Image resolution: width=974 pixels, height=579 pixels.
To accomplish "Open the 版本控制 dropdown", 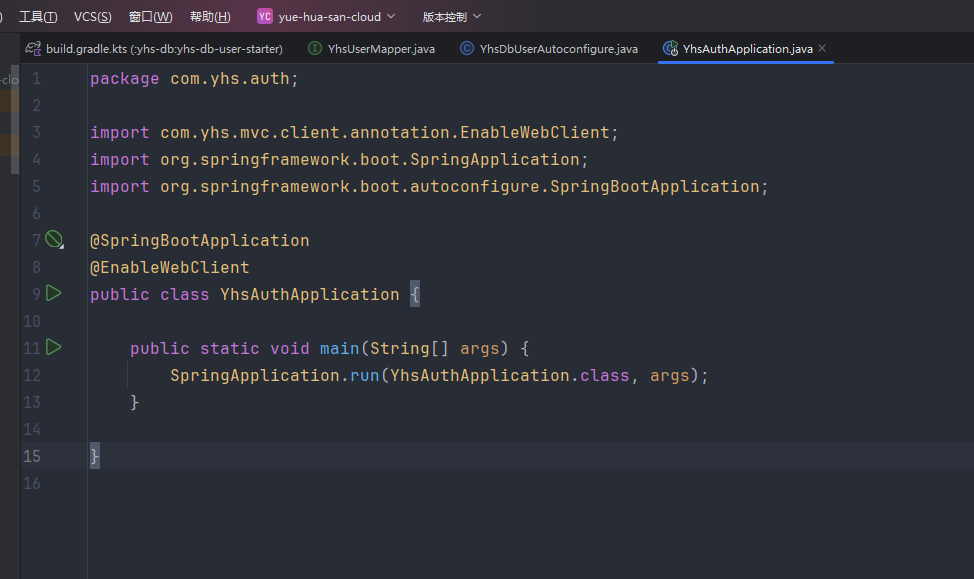I will pyautogui.click(x=452, y=17).
